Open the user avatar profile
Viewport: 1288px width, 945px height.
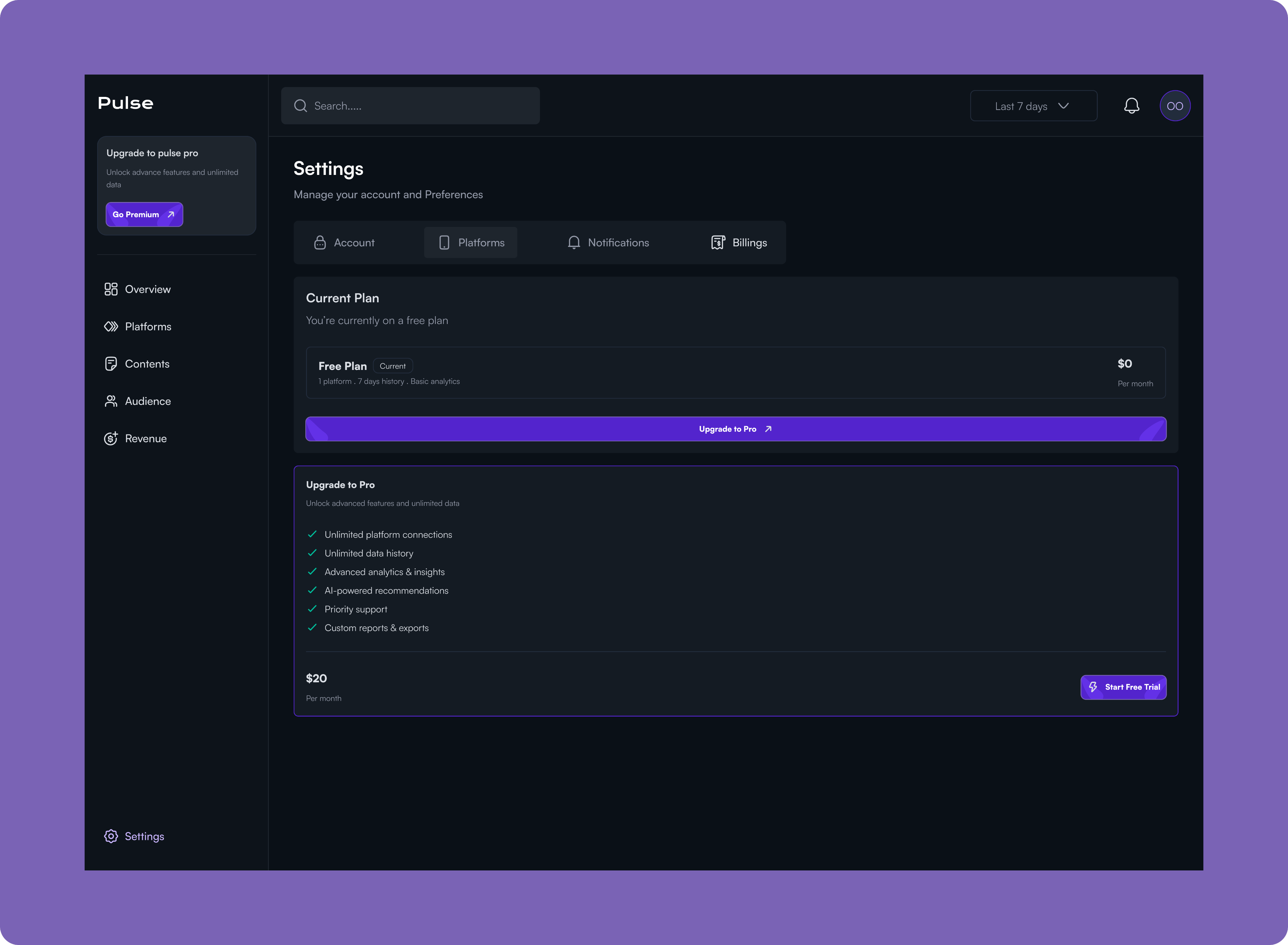point(1175,106)
